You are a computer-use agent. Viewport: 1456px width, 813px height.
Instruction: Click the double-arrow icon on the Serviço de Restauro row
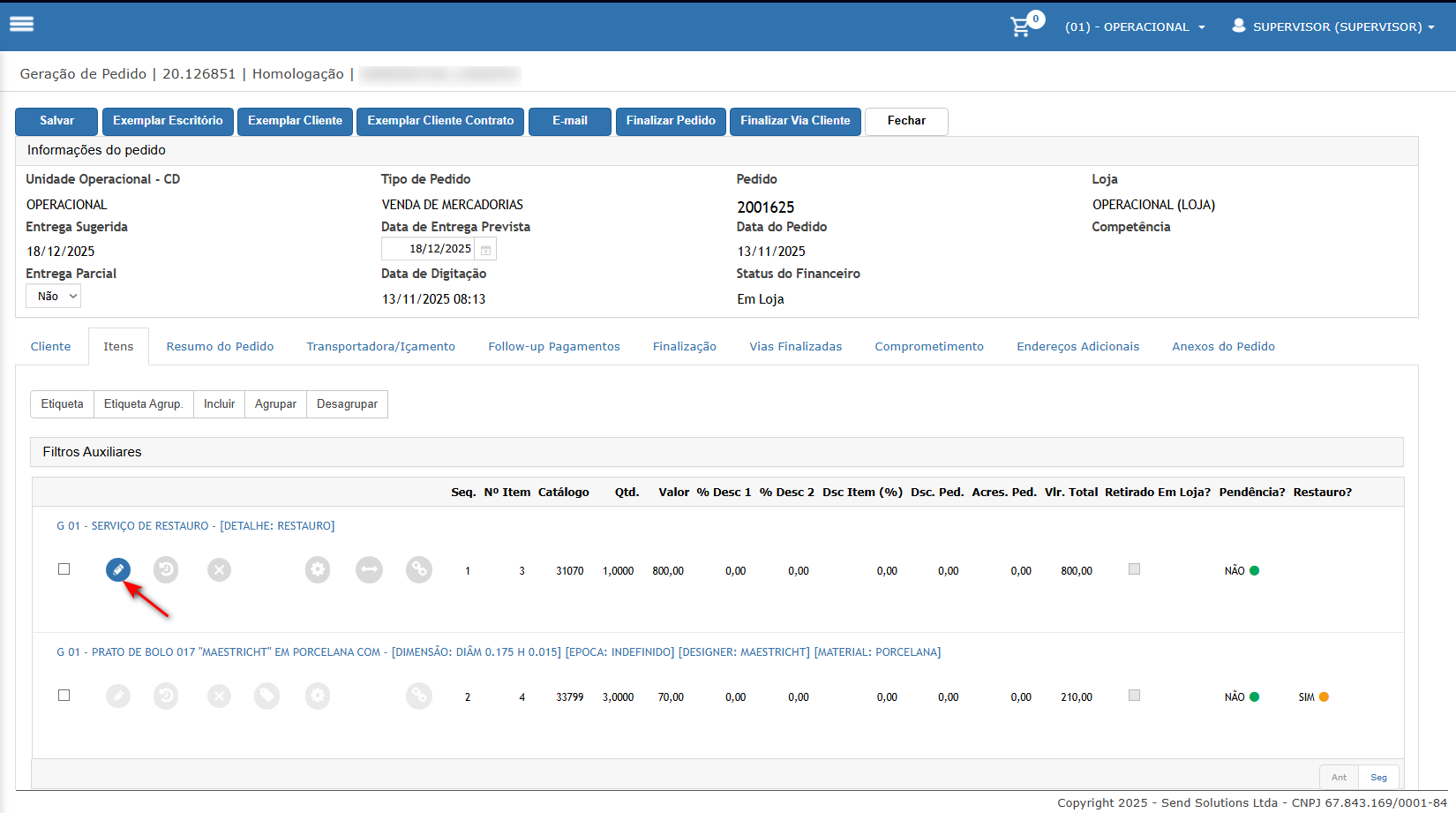pyautogui.click(x=369, y=570)
